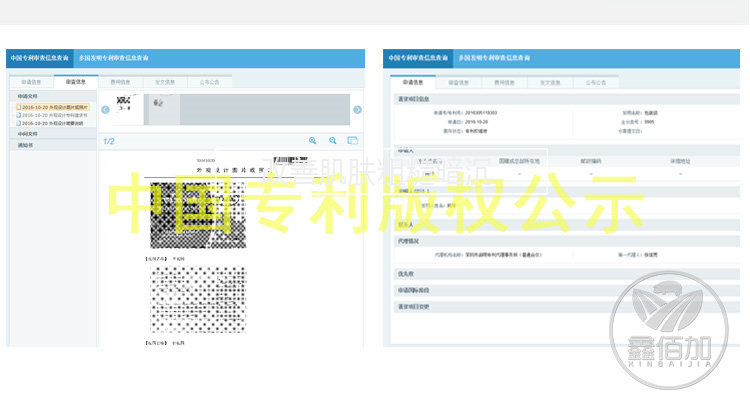The image size is (750, 405).
Task: Select 2016-10-20 外观设计图片或照片 file
Action: [53, 107]
